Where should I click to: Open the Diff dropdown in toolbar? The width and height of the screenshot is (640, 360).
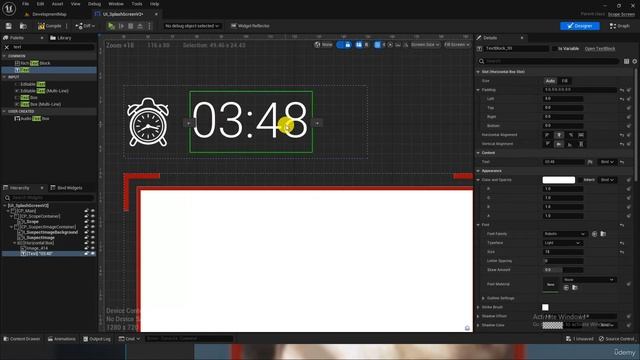(x=85, y=26)
